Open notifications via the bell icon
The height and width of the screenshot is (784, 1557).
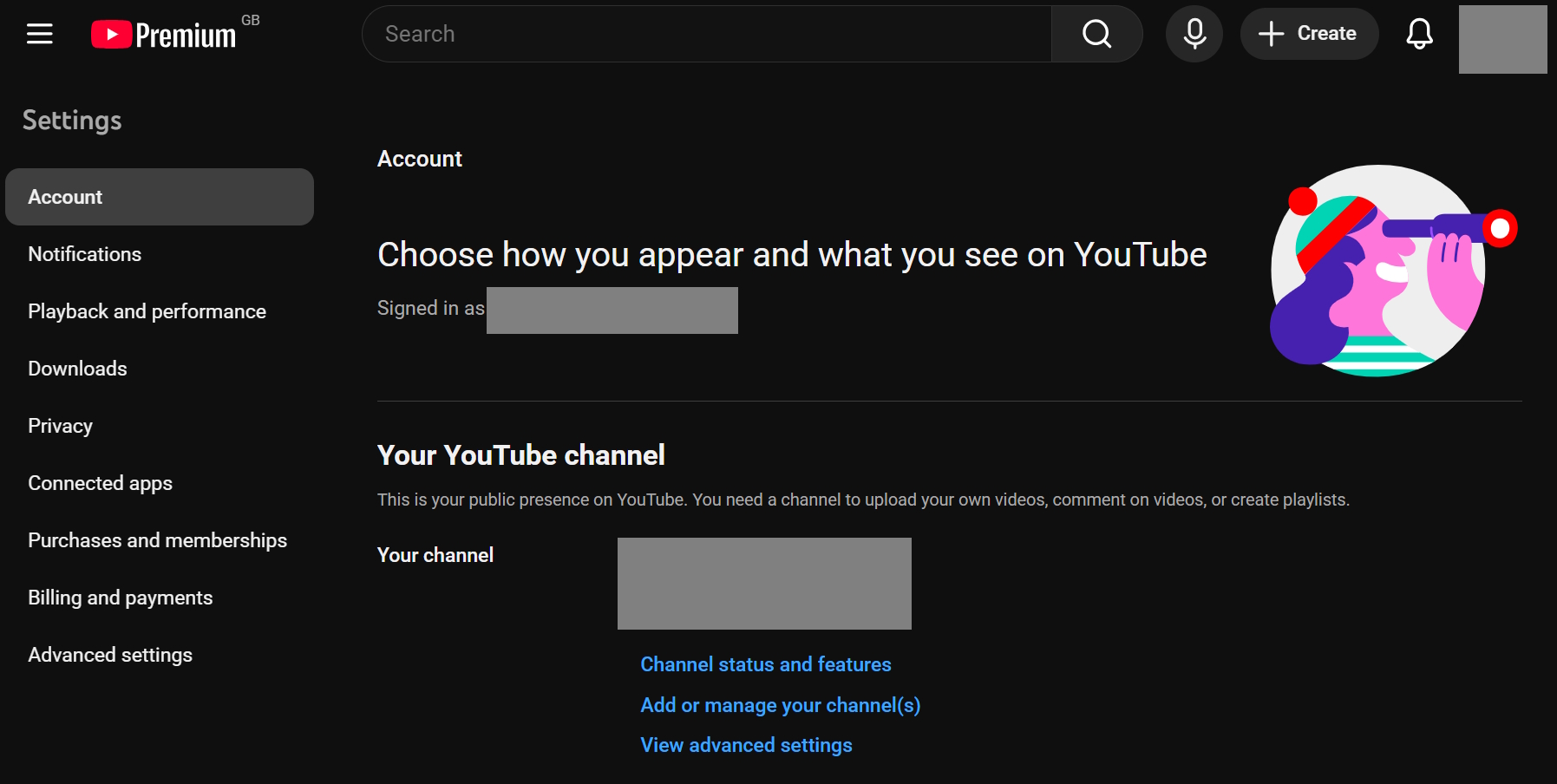point(1419,36)
